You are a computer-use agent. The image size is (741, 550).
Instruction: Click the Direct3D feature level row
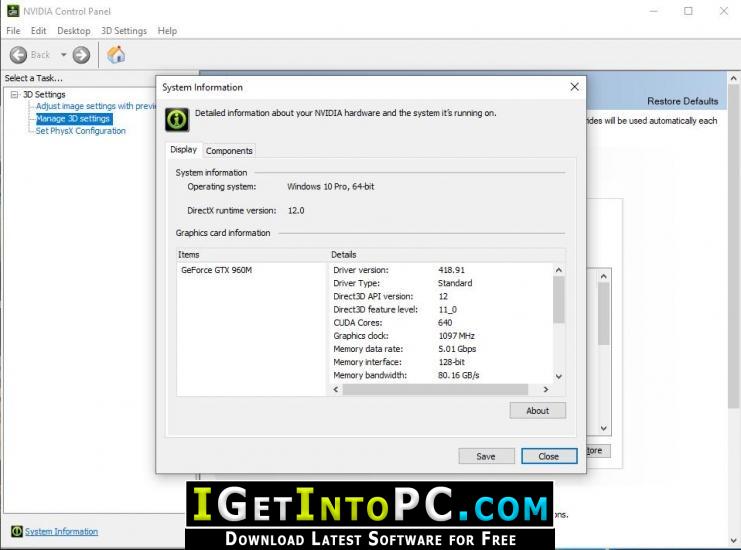coord(395,309)
